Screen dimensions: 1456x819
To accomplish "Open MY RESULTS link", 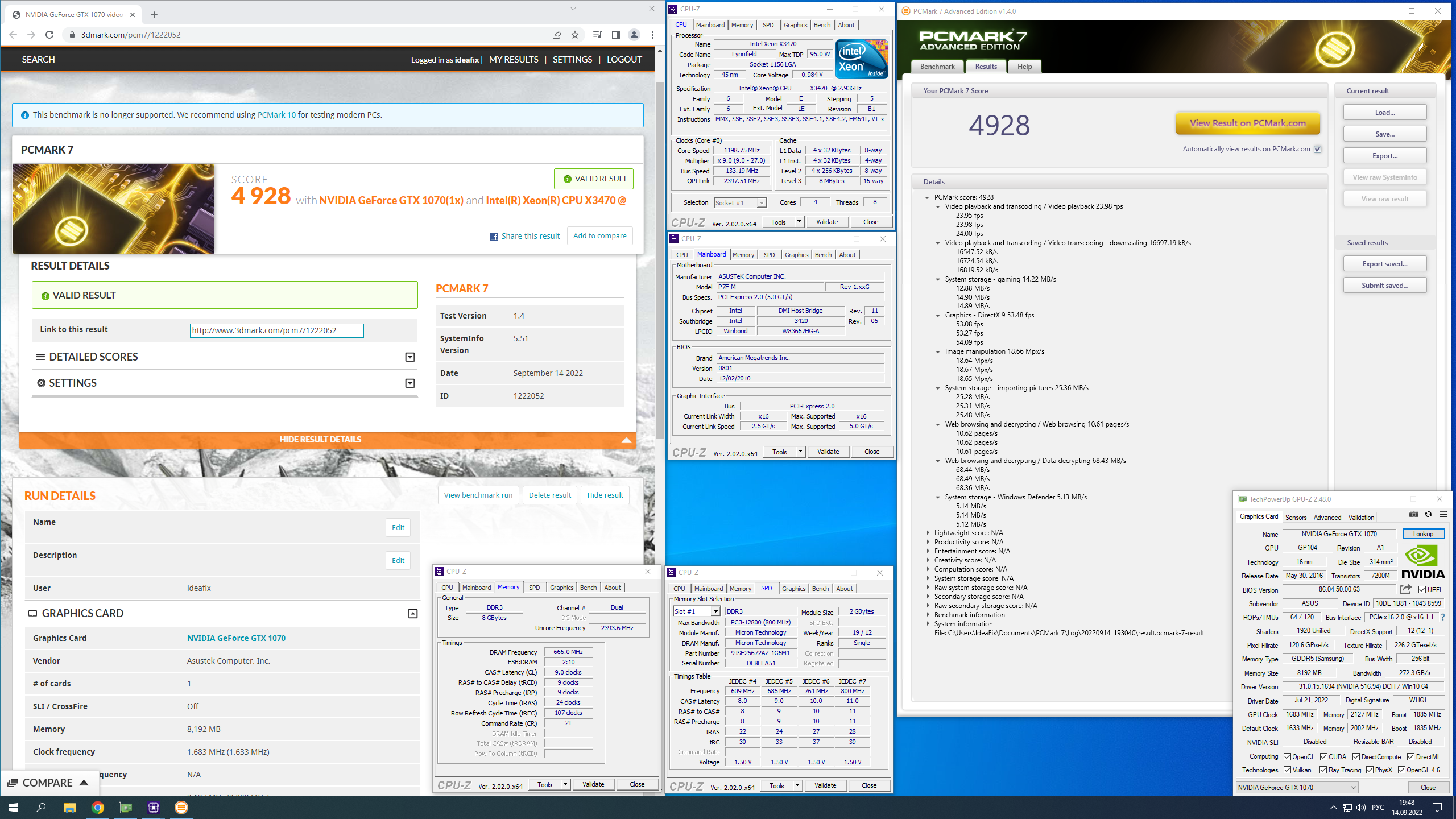I will tap(514, 60).
